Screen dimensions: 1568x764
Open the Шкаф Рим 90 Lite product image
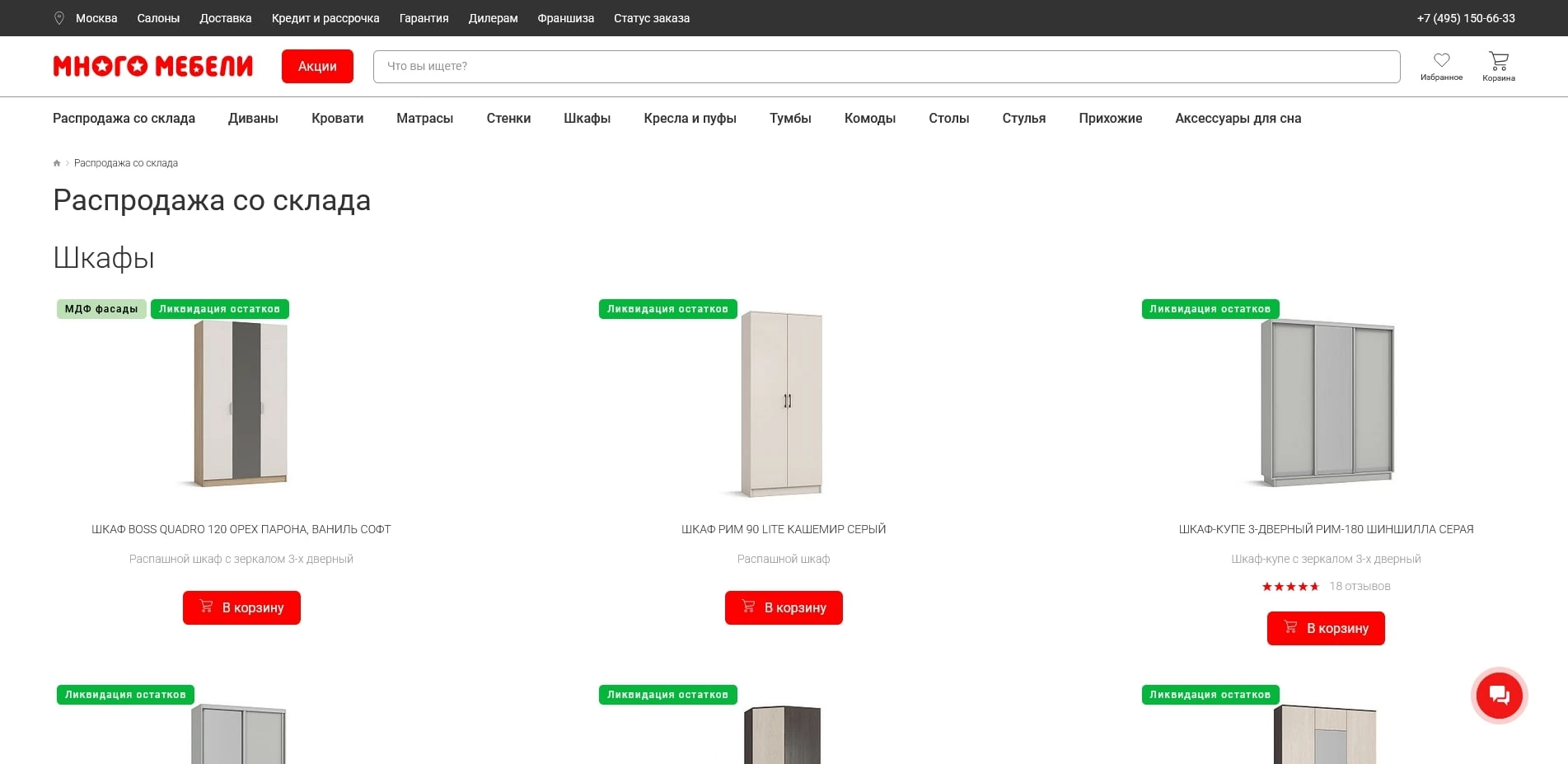tap(782, 404)
